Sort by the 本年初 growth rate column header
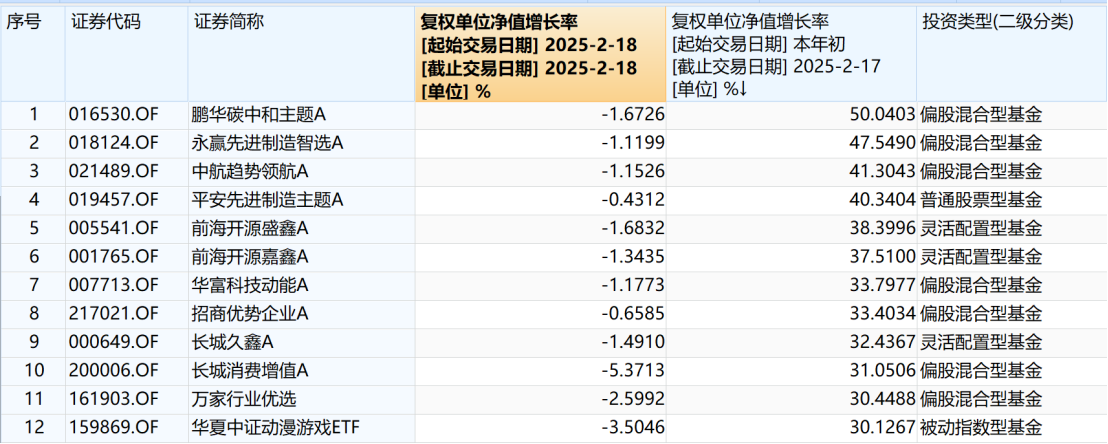Viewport: 1108px width, 444px height. 791,54
